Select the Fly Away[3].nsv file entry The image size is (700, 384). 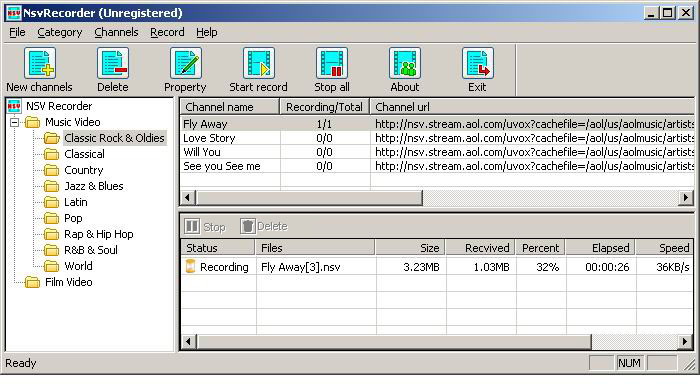coord(300,267)
